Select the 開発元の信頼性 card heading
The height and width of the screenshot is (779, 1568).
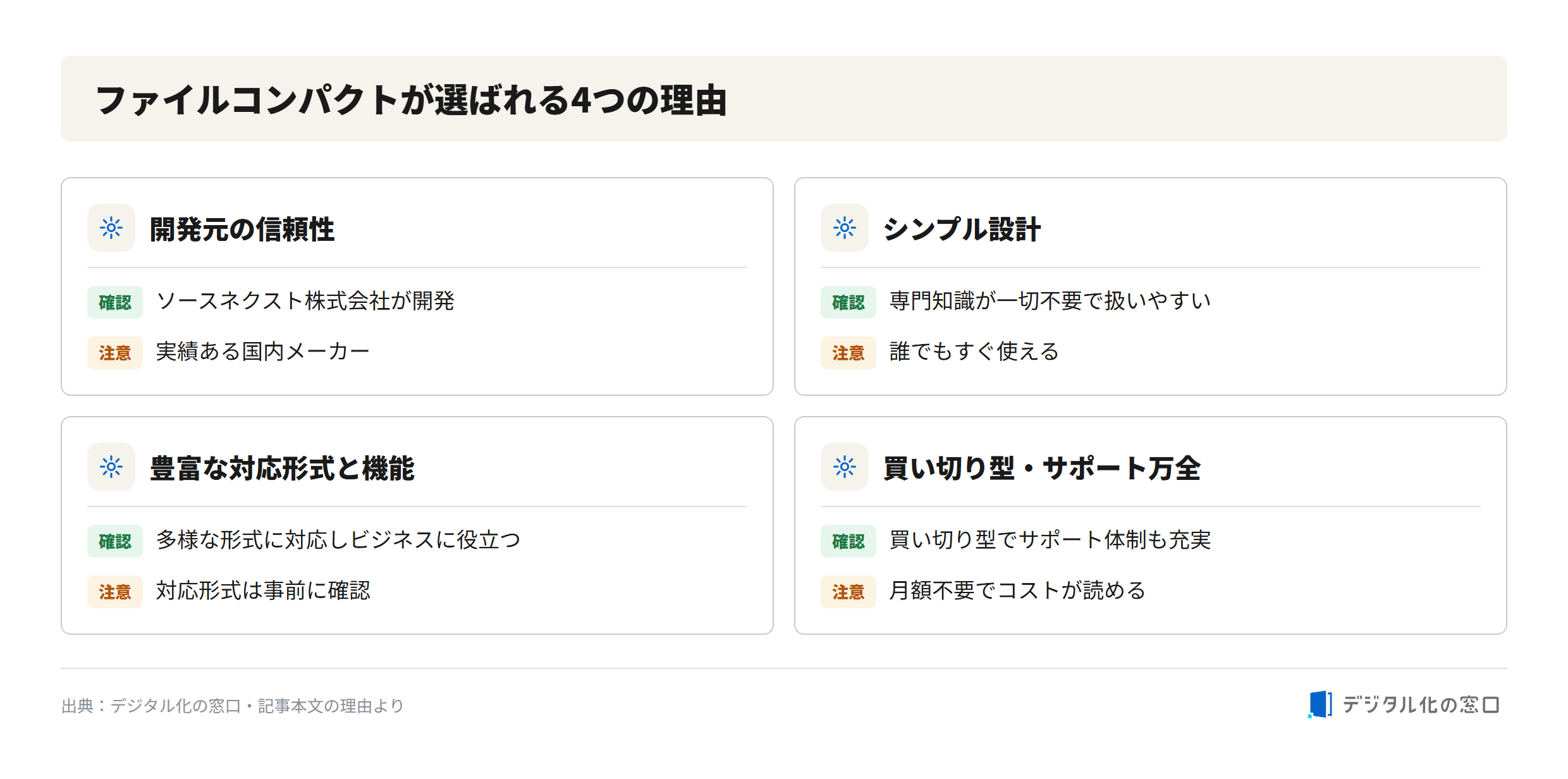click(x=242, y=229)
